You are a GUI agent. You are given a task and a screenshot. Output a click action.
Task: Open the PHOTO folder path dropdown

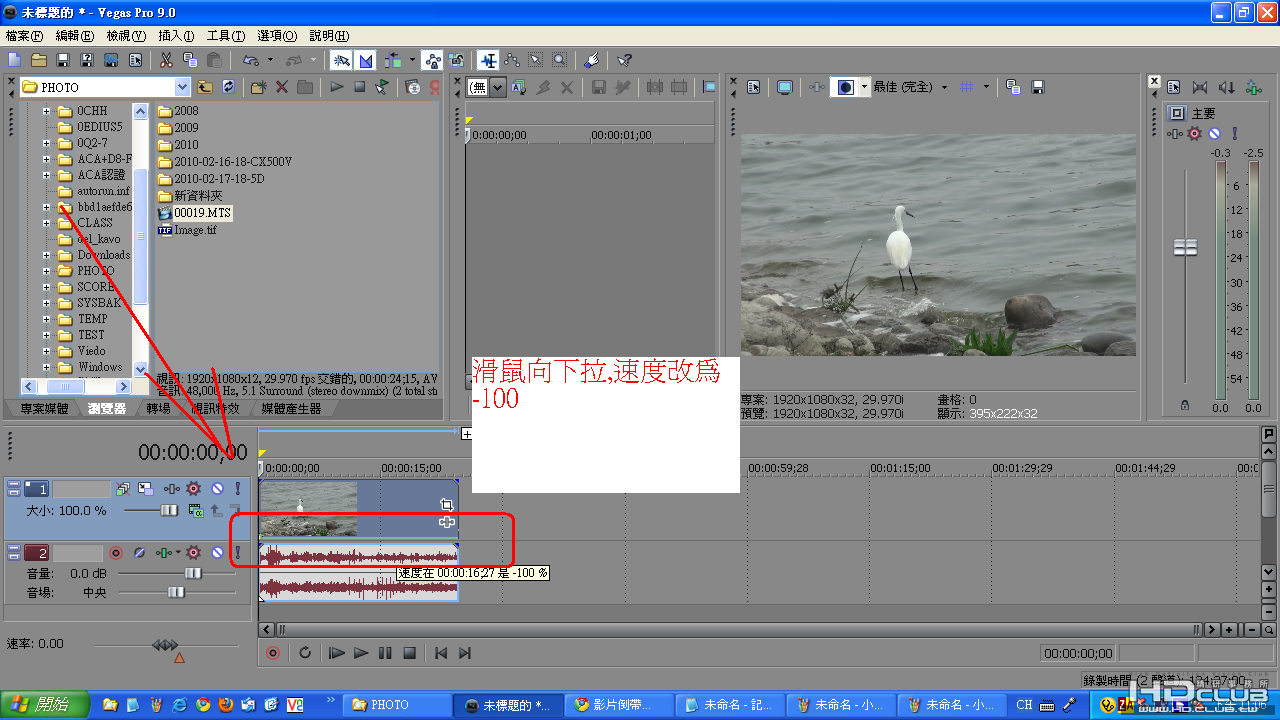point(182,87)
